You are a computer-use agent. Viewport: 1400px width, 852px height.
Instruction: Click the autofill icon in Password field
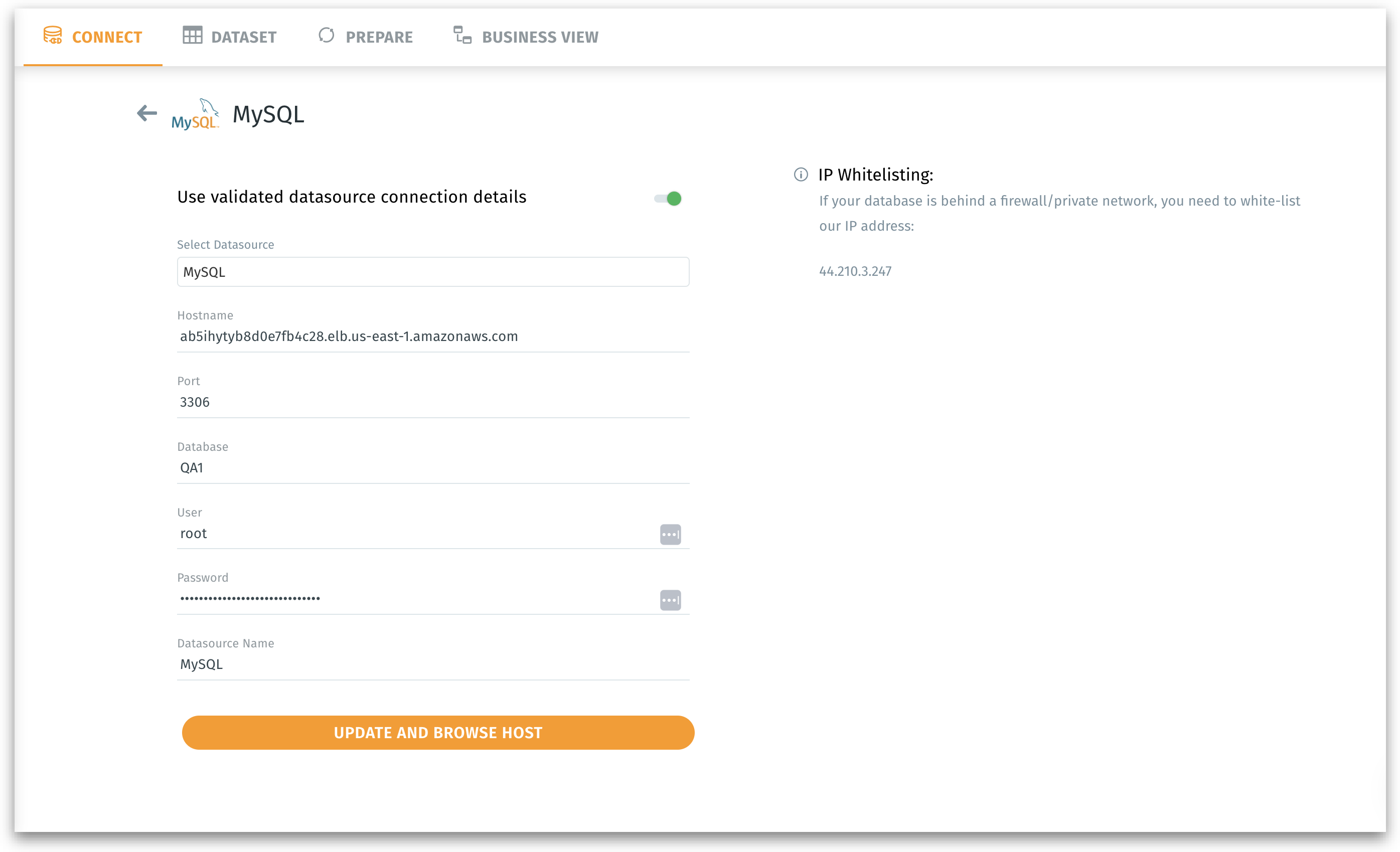[x=670, y=600]
